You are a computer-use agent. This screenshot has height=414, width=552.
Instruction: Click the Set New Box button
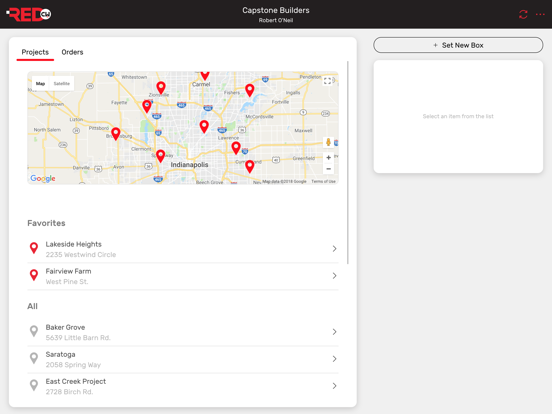[458, 45]
